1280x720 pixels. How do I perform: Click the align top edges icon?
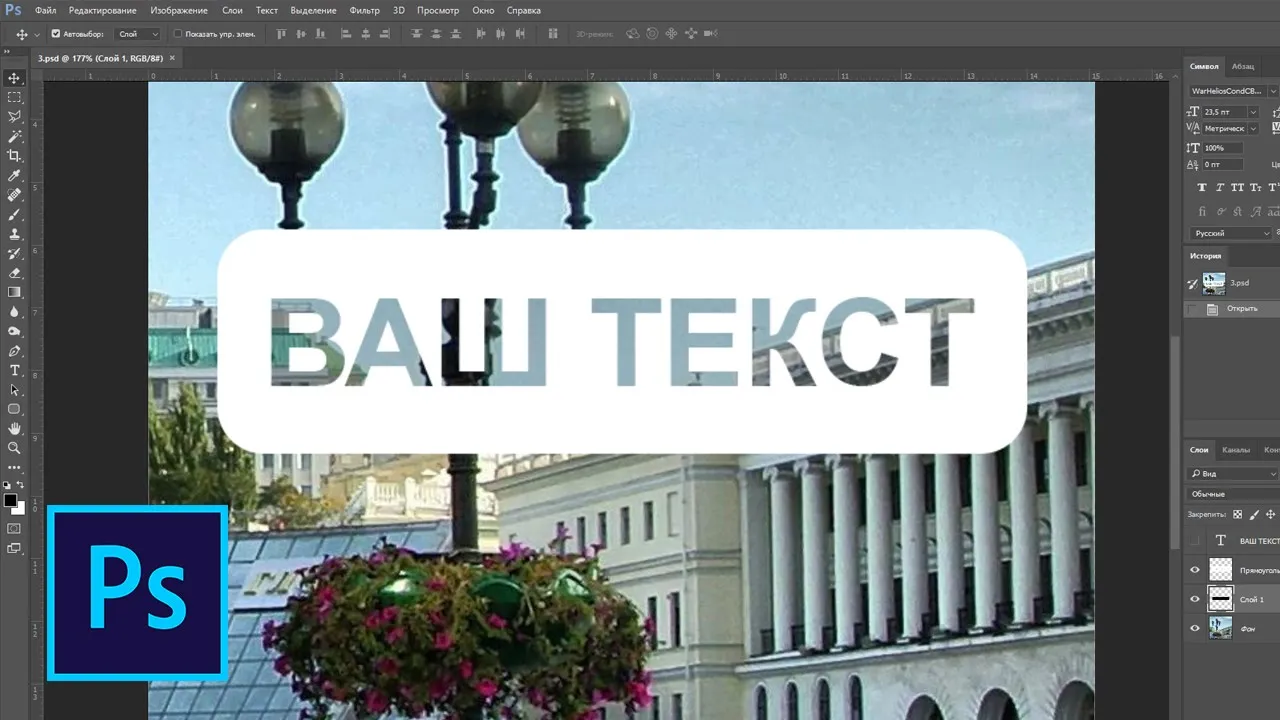(x=281, y=33)
